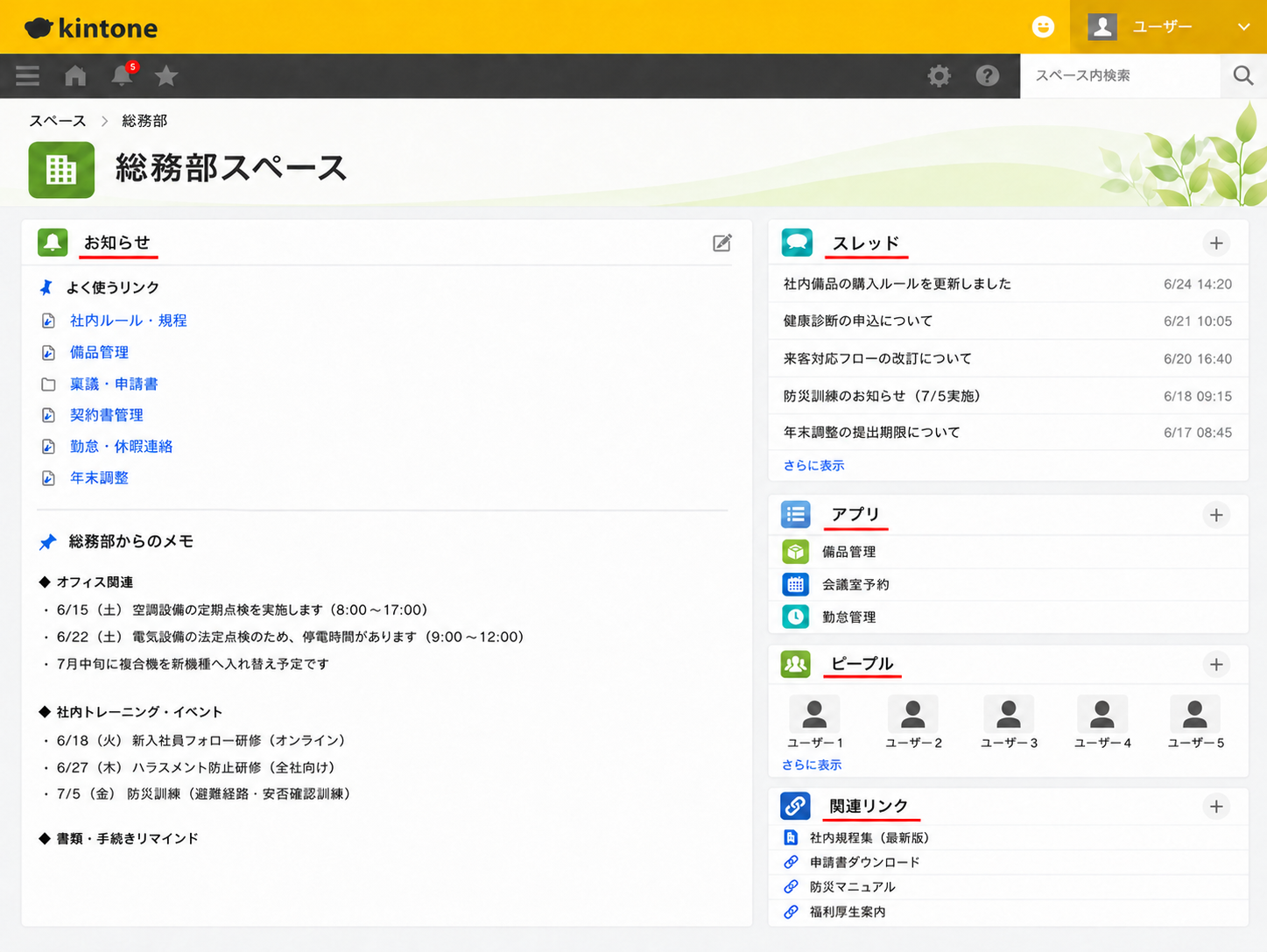The height and width of the screenshot is (952, 1267).
Task: Click the スレッド speech bubble icon
Action: click(x=797, y=243)
